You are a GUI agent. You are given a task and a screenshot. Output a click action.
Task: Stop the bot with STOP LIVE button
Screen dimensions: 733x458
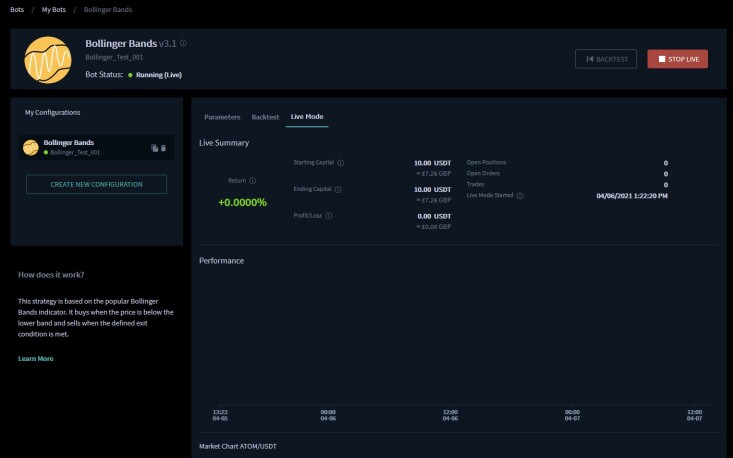tap(677, 59)
